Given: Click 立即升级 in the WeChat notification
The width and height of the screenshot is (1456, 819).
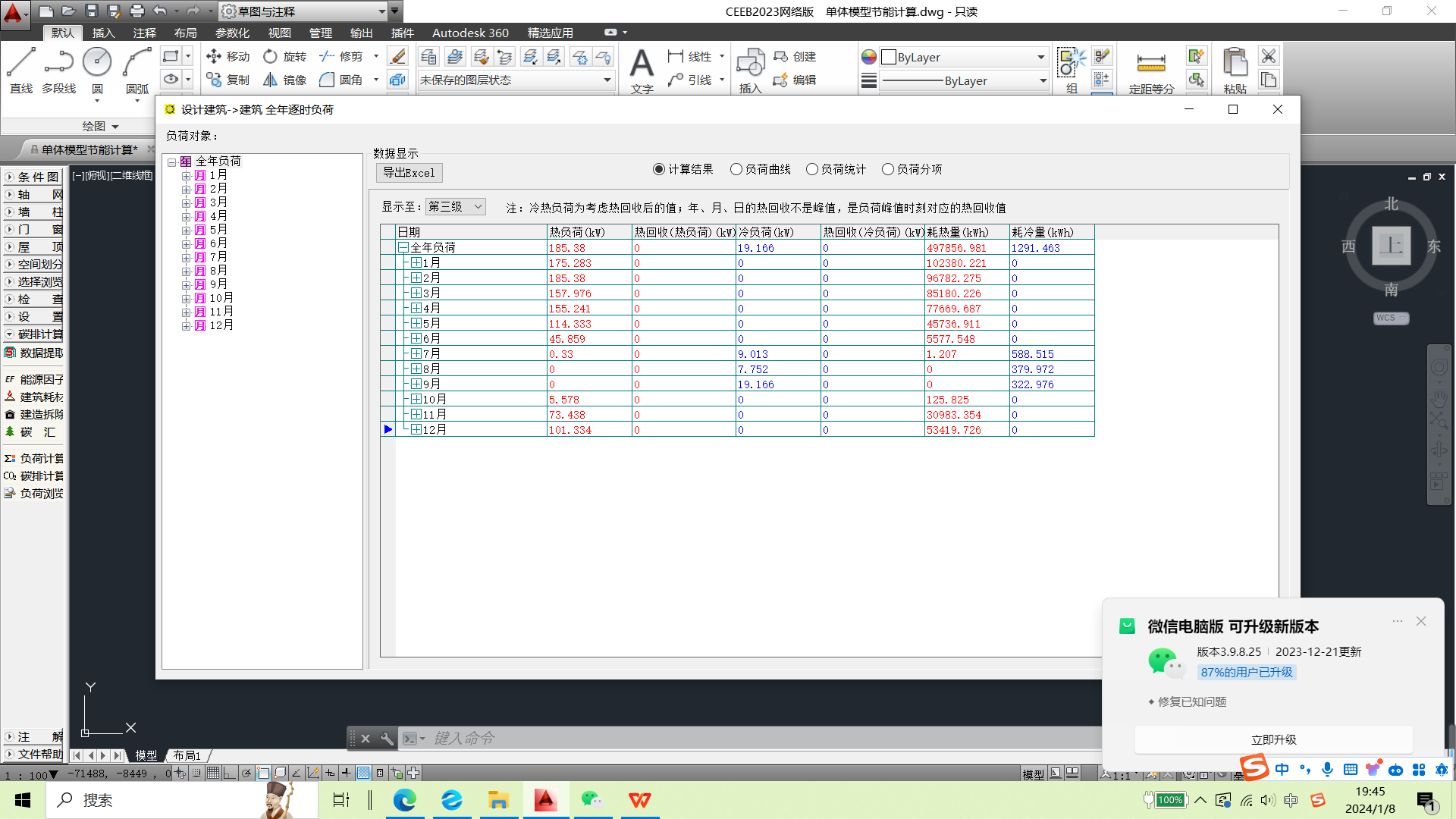Looking at the screenshot, I should click(x=1273, y=740).
